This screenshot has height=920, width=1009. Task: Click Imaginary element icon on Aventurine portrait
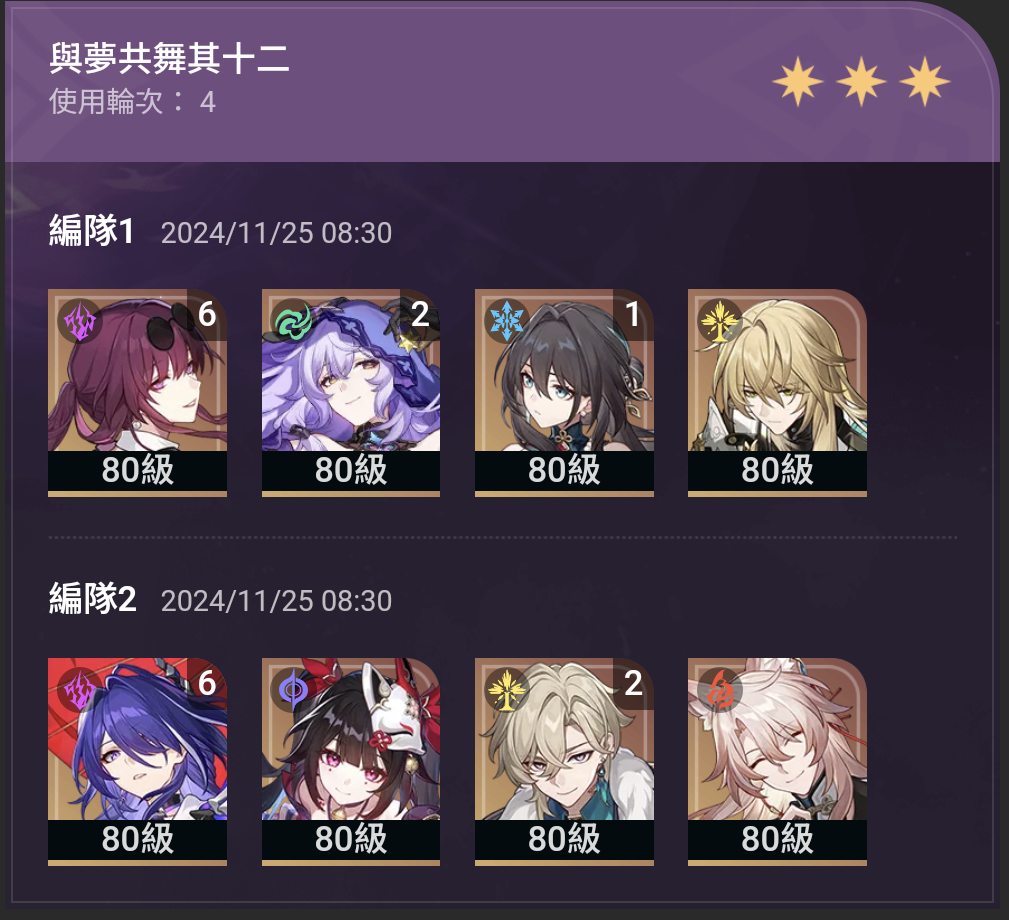506,689
